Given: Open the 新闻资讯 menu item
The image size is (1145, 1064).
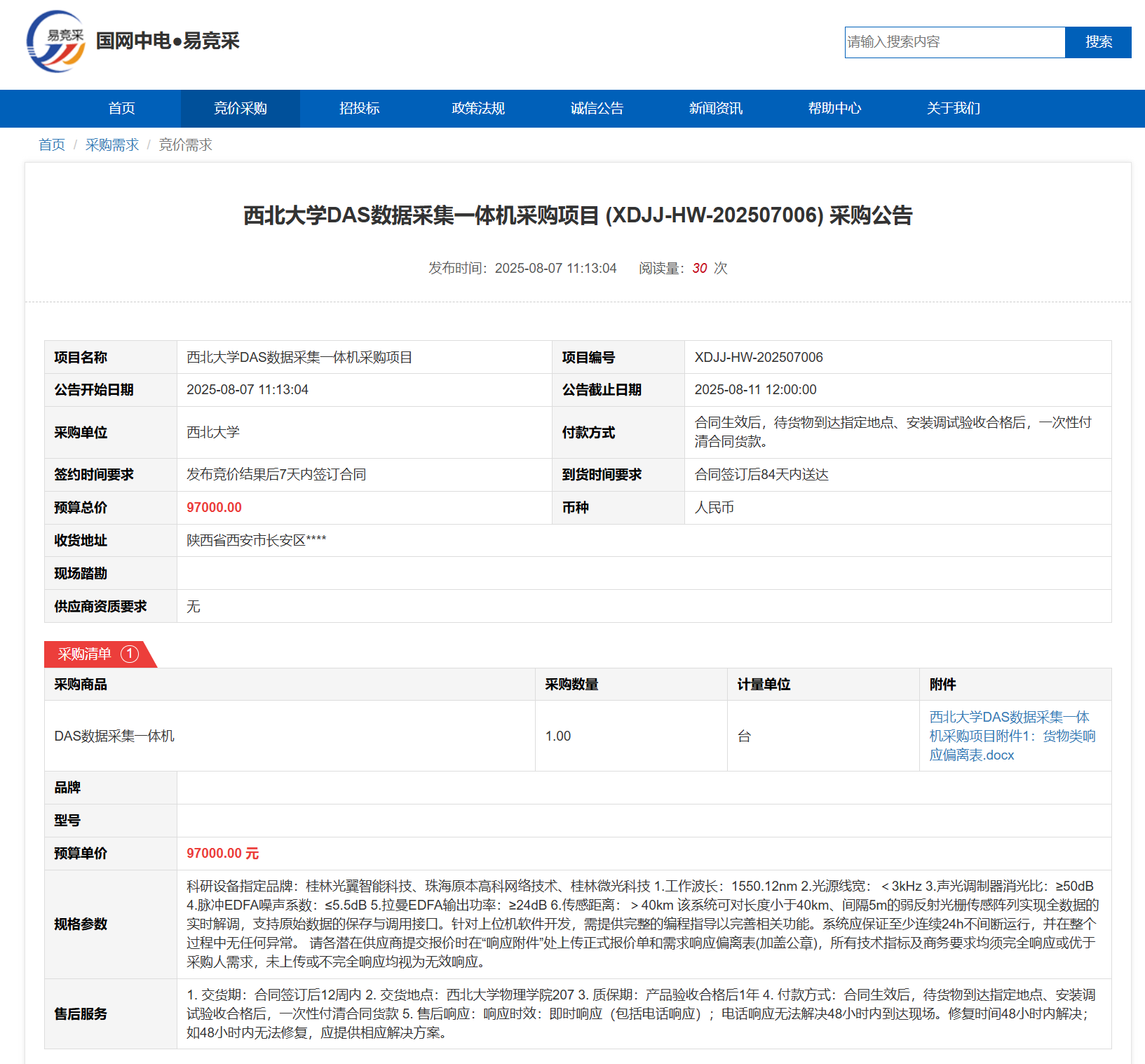Looking at the screenshot, I should [x=715, y=109].
